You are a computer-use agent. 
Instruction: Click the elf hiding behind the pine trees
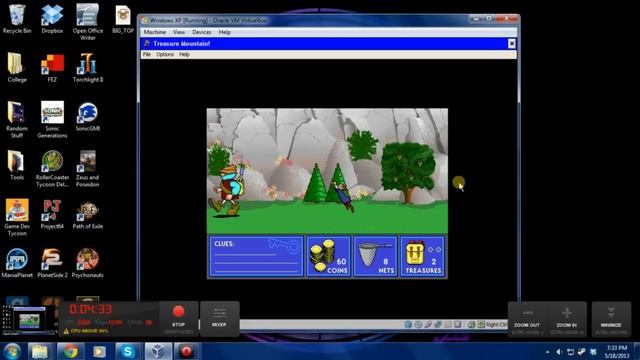point(343,196)
